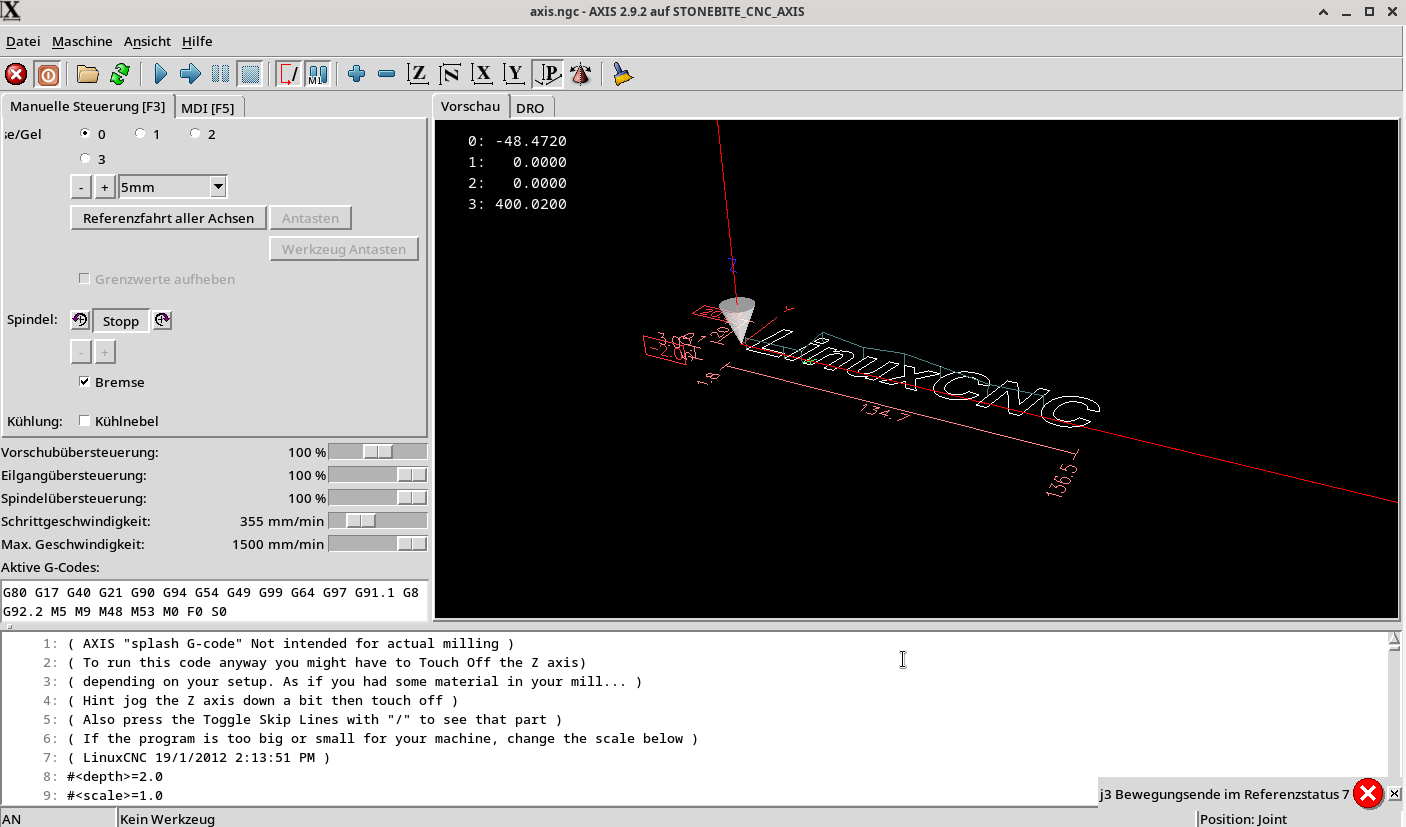Increase spindle speed plus button

pos(104,352)
